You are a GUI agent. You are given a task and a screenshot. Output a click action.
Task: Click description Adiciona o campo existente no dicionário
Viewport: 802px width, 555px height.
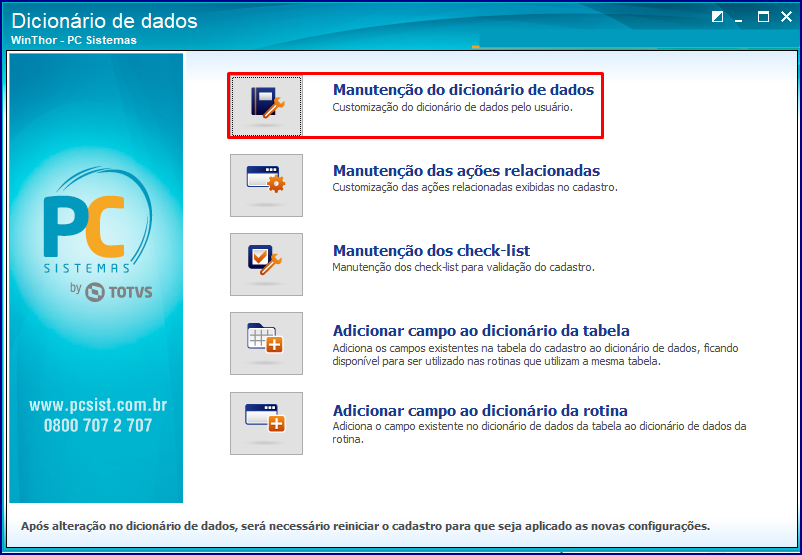pyautogui.click(x=539, y=432)
